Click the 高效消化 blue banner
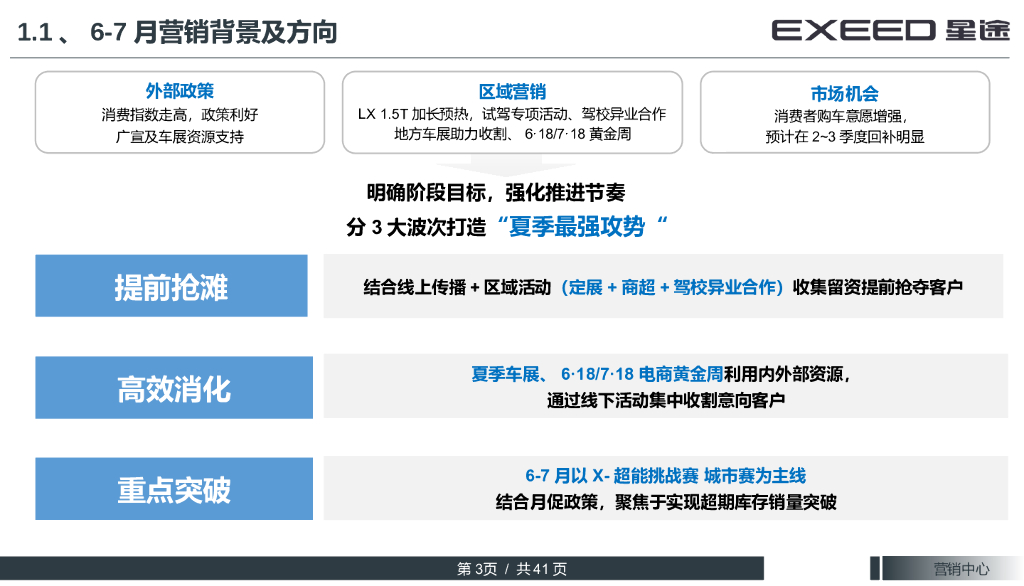This screenshot has width=1024, height=586. 173,387
